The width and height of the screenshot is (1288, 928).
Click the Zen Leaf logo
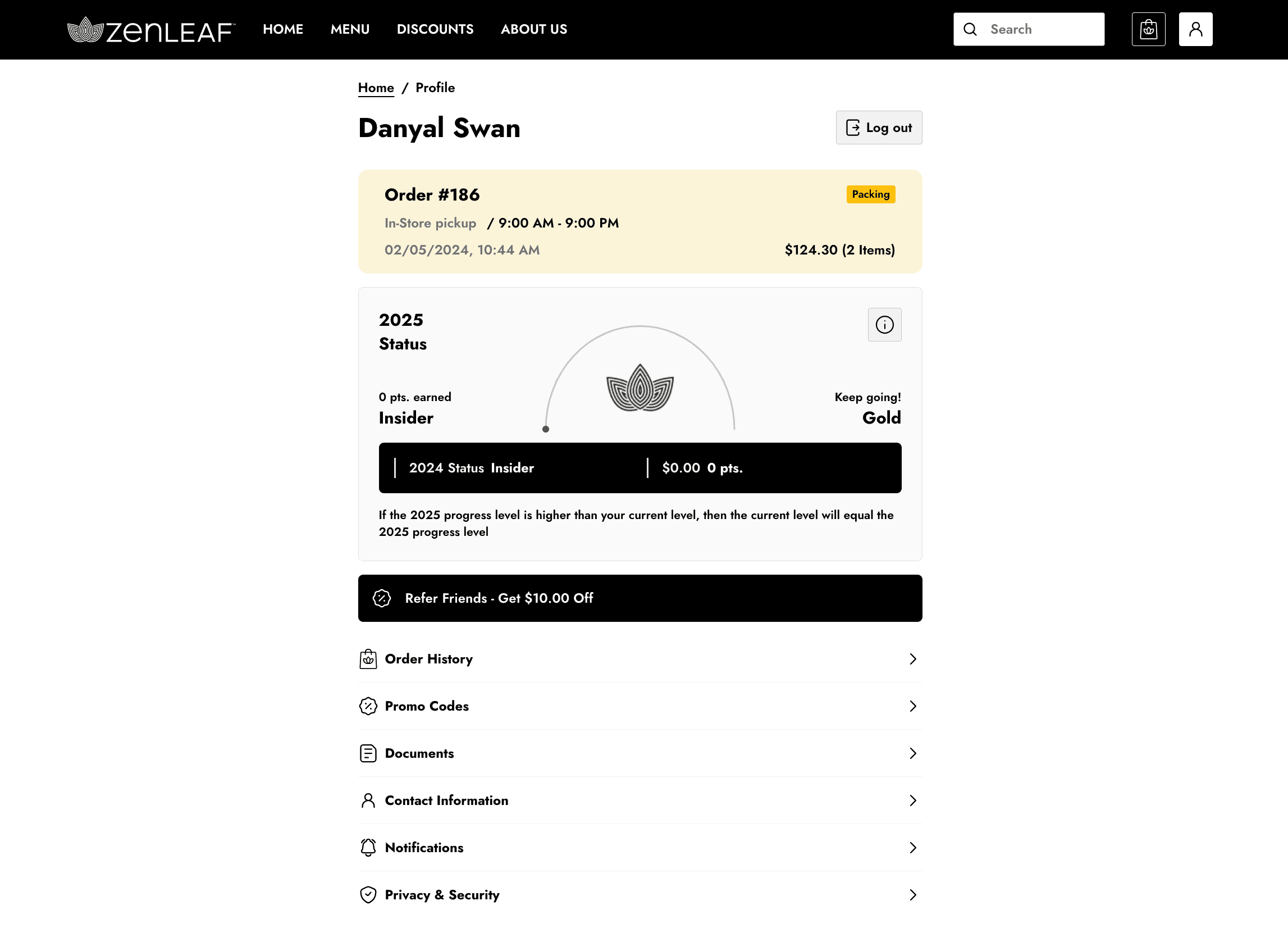(x=151, y=30)
